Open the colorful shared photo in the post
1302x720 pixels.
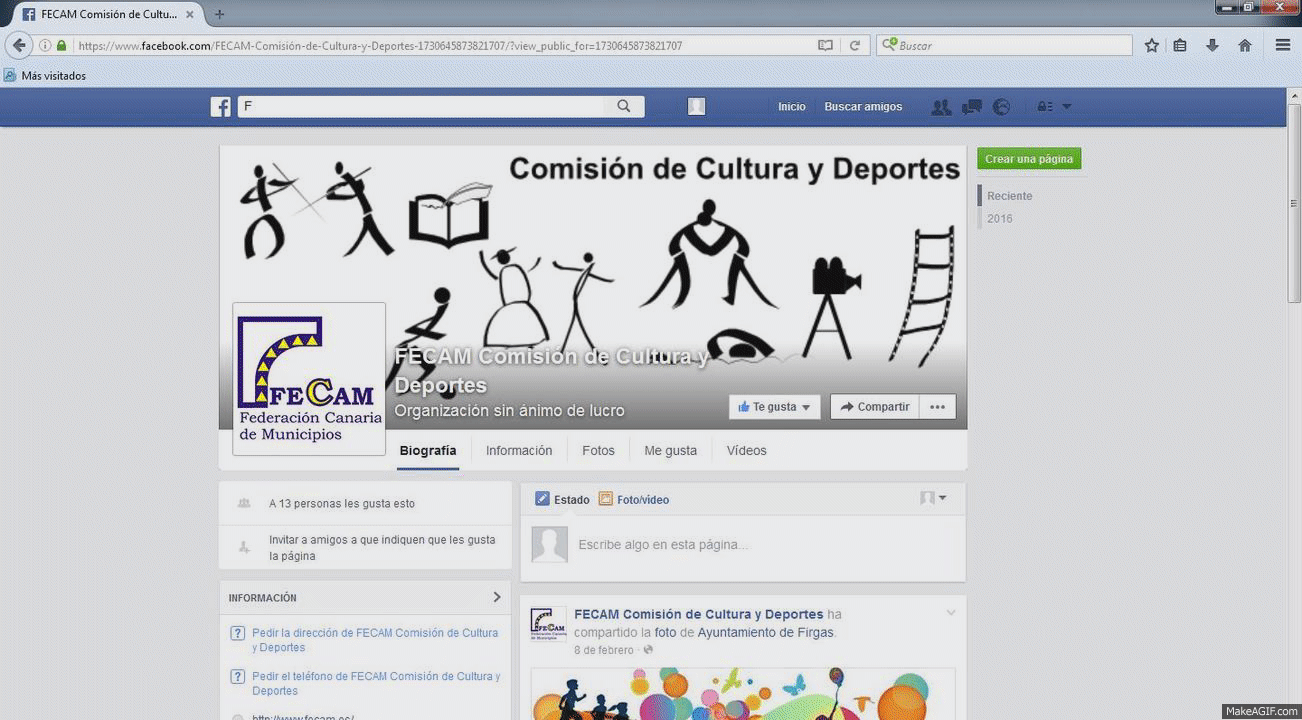pyautogui.click(x=743, y=694)
